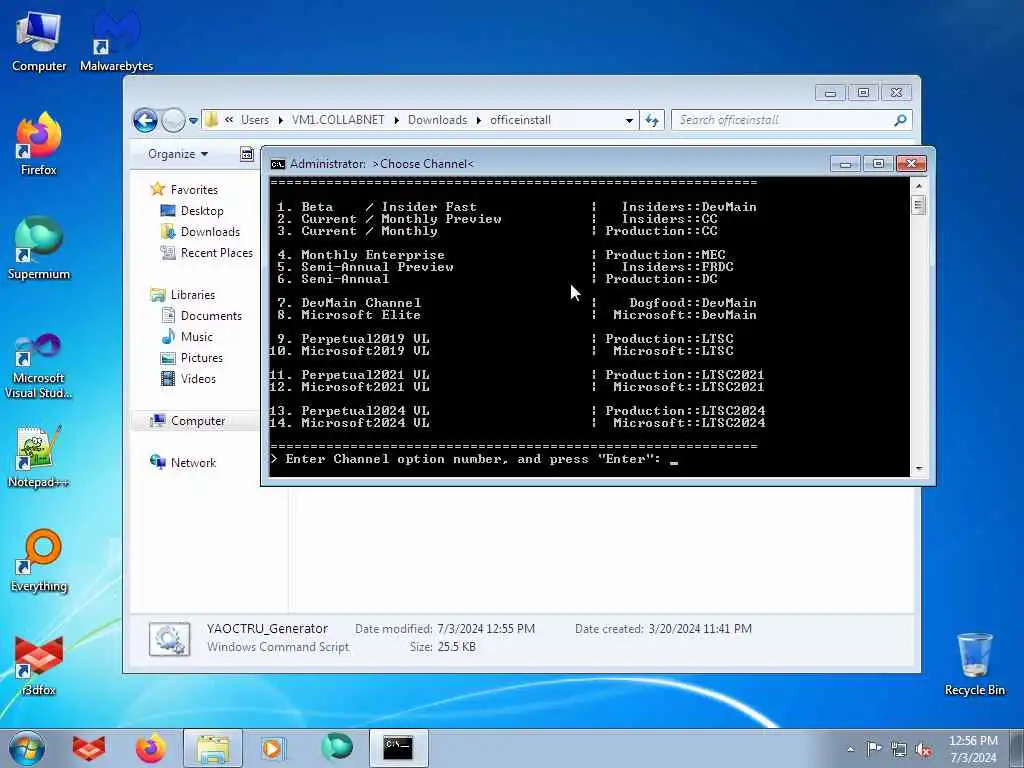Open the Everything search desktop shortcut

tap(39, 560)
